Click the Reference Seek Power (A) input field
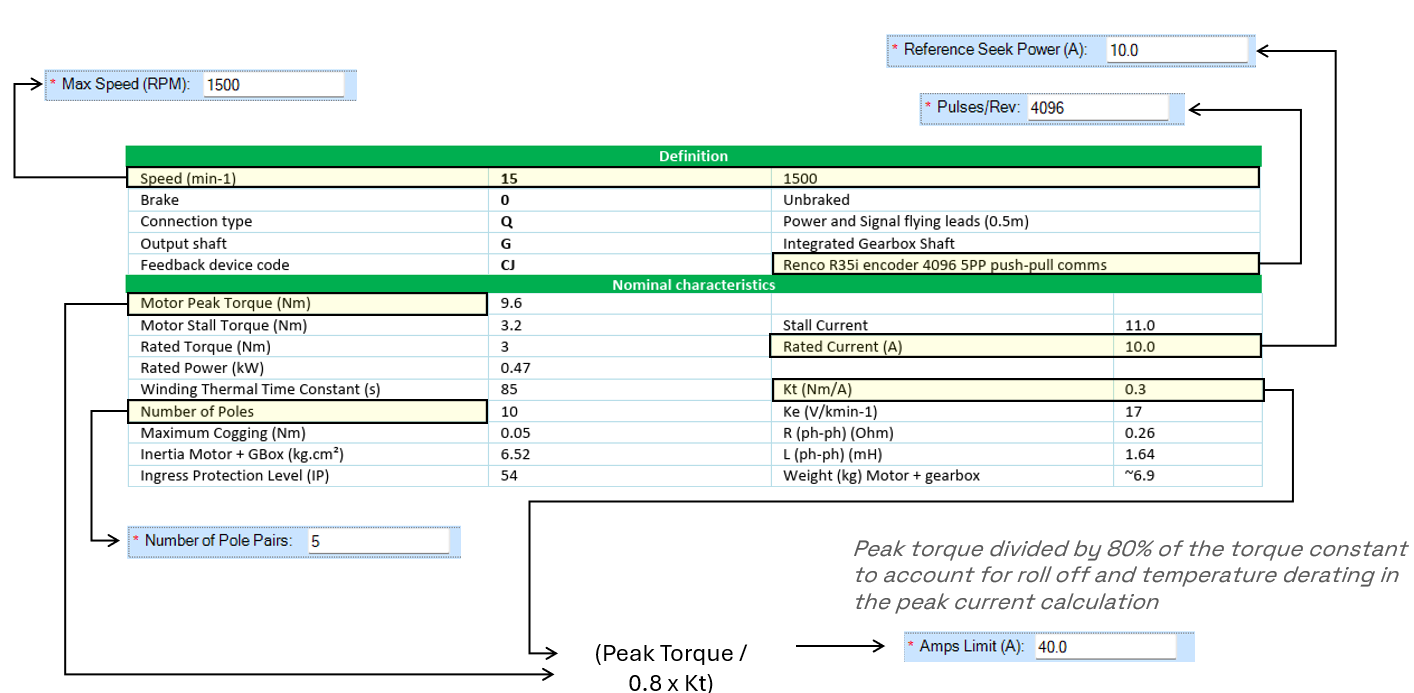 [1177, 50]
